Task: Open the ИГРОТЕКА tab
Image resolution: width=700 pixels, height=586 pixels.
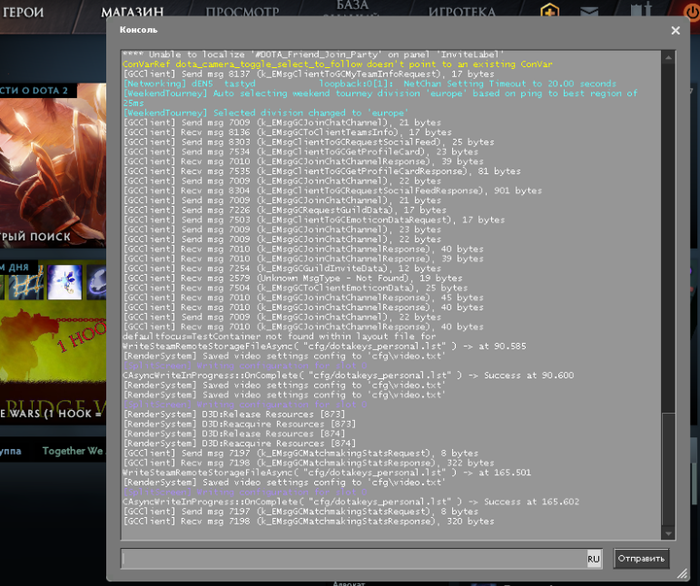Action: coord(462,12)
